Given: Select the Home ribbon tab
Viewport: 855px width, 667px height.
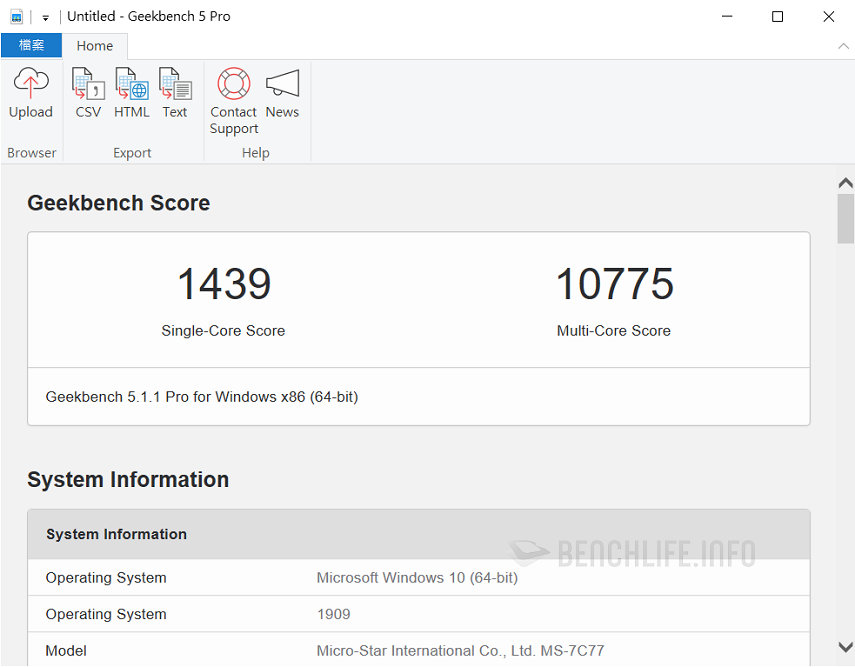Looking at the screenshot, I should tap(95, 45).
